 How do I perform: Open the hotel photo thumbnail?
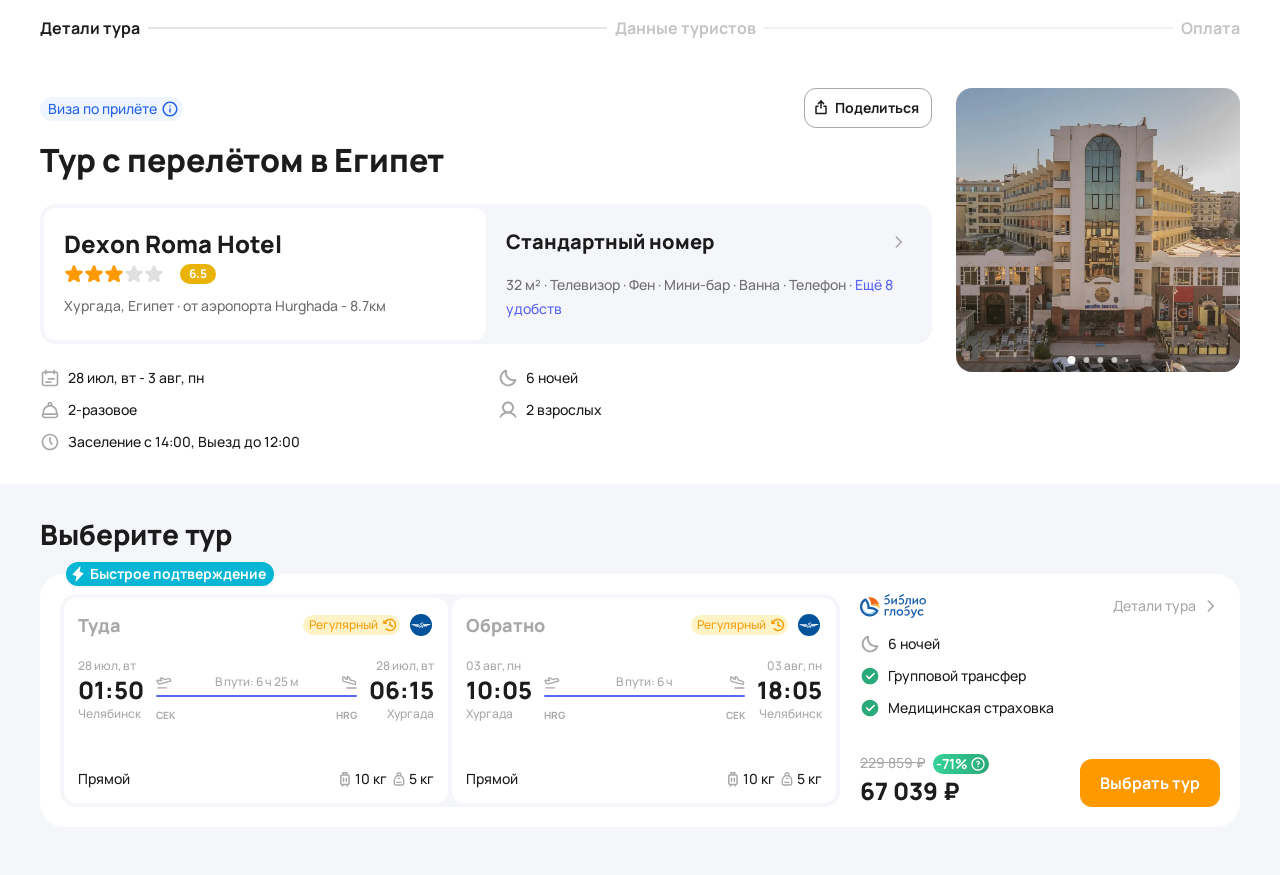(x=1098, y=230)
